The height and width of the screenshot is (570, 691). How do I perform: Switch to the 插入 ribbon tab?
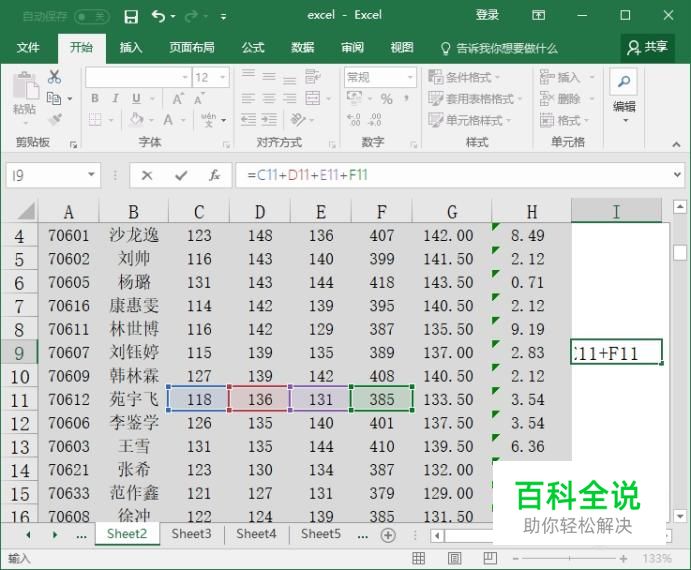(131, 47)
